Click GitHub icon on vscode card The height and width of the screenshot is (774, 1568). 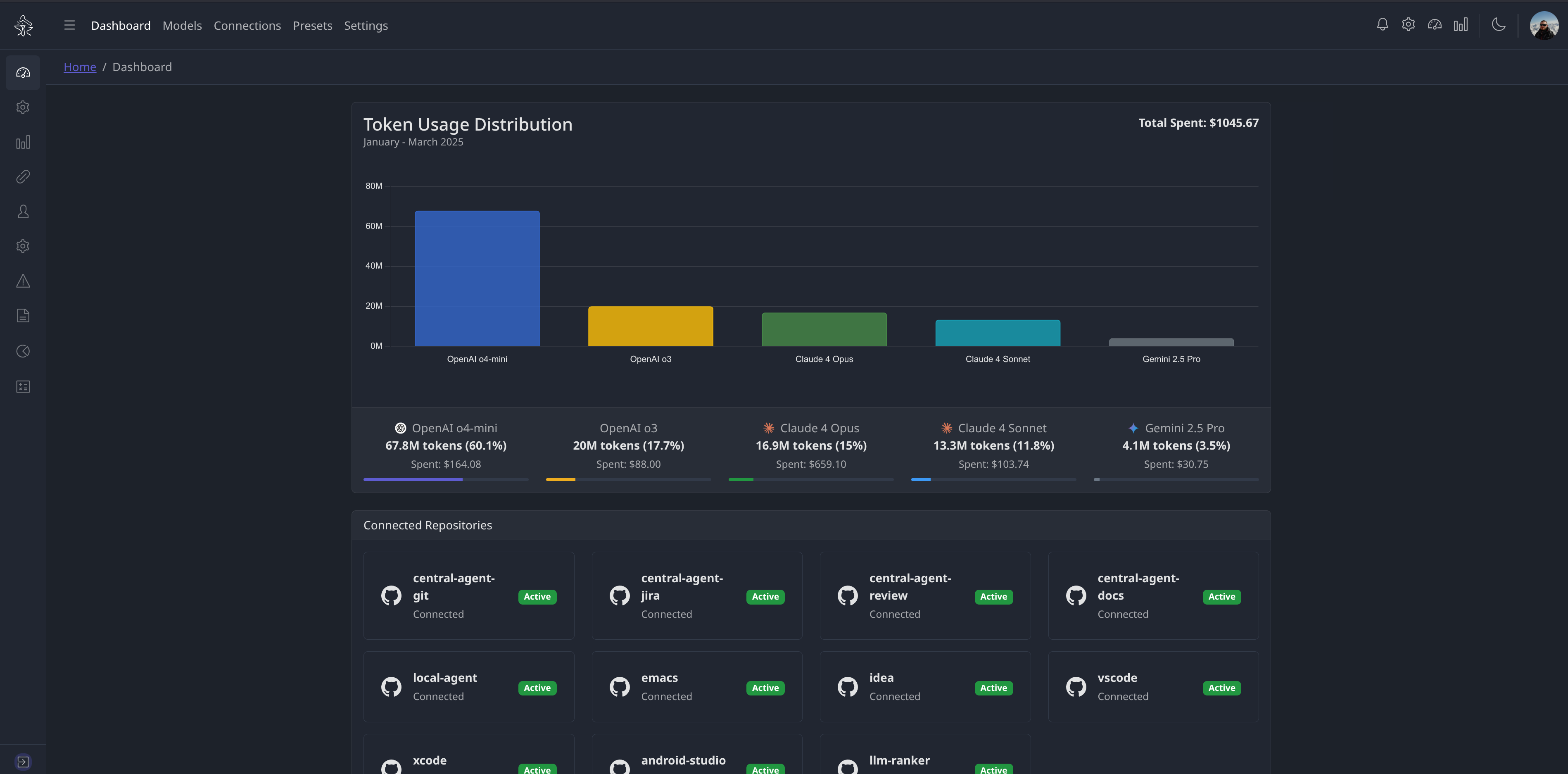(1076, 687)
